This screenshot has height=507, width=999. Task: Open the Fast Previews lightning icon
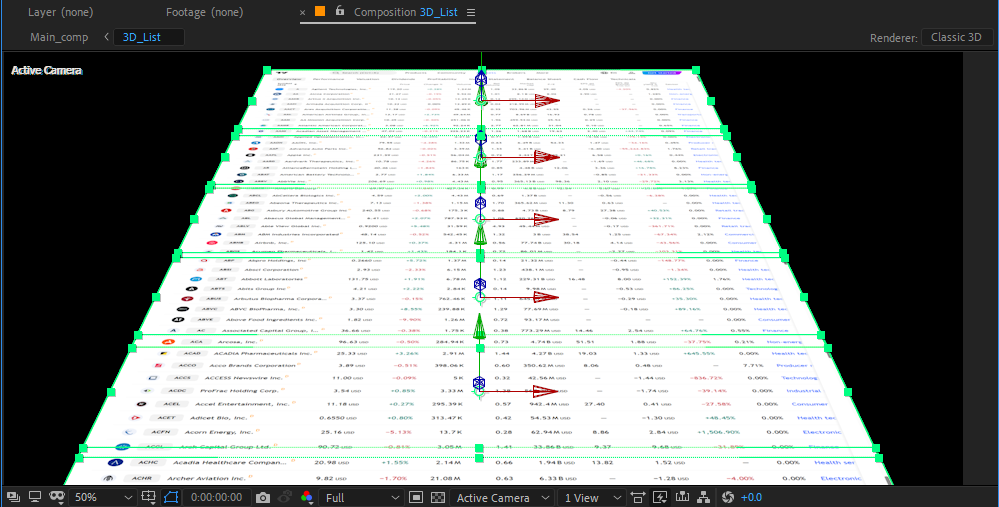tap(660, 497)
